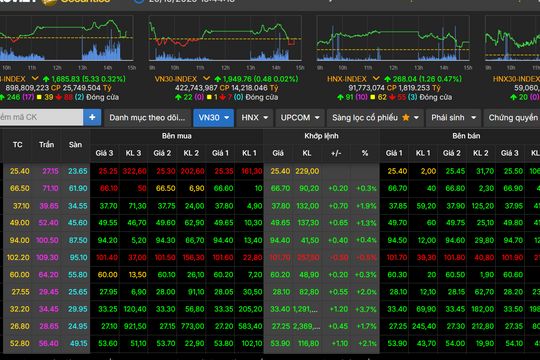Click matched volume 257,50
This screenshot has height=360, width=540.
point(308,257)
